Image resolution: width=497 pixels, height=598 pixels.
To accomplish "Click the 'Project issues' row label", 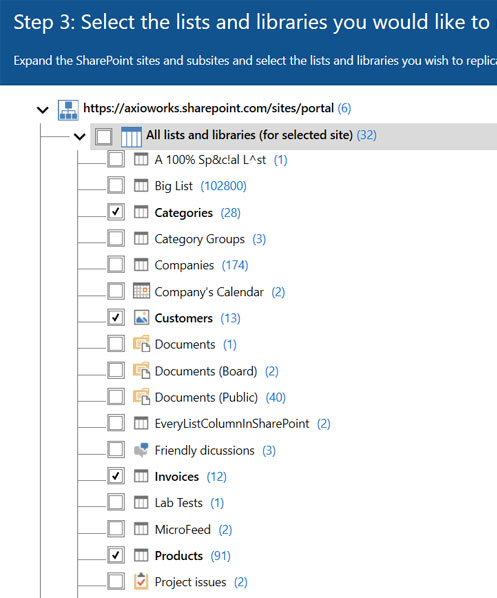I will (190, 582).
